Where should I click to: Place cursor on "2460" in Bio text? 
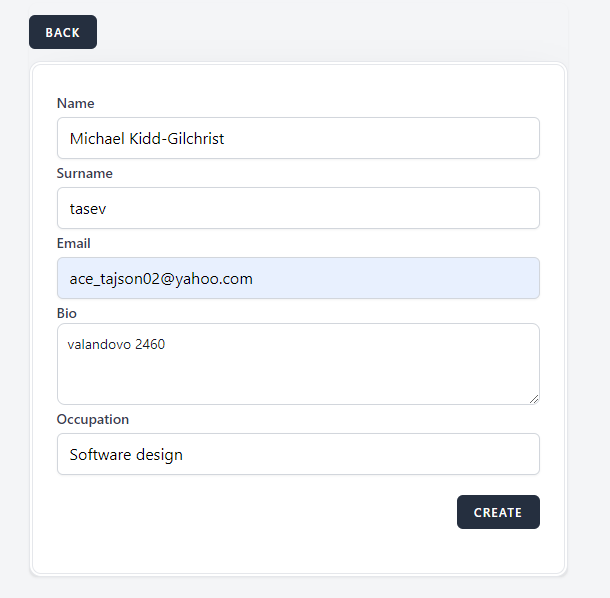pyautogui.click(x=150, y=345)
